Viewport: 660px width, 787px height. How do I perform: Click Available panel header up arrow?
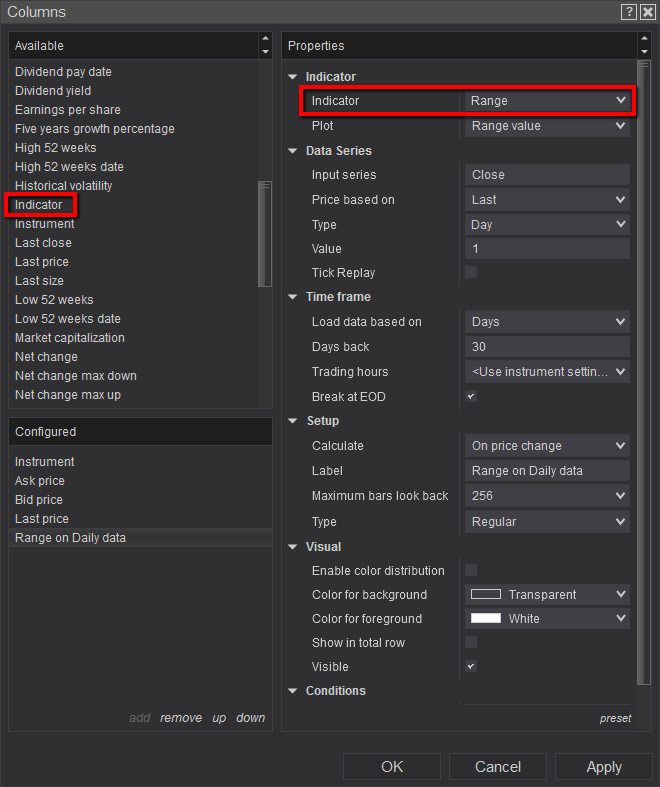click(x=265, y=39)
